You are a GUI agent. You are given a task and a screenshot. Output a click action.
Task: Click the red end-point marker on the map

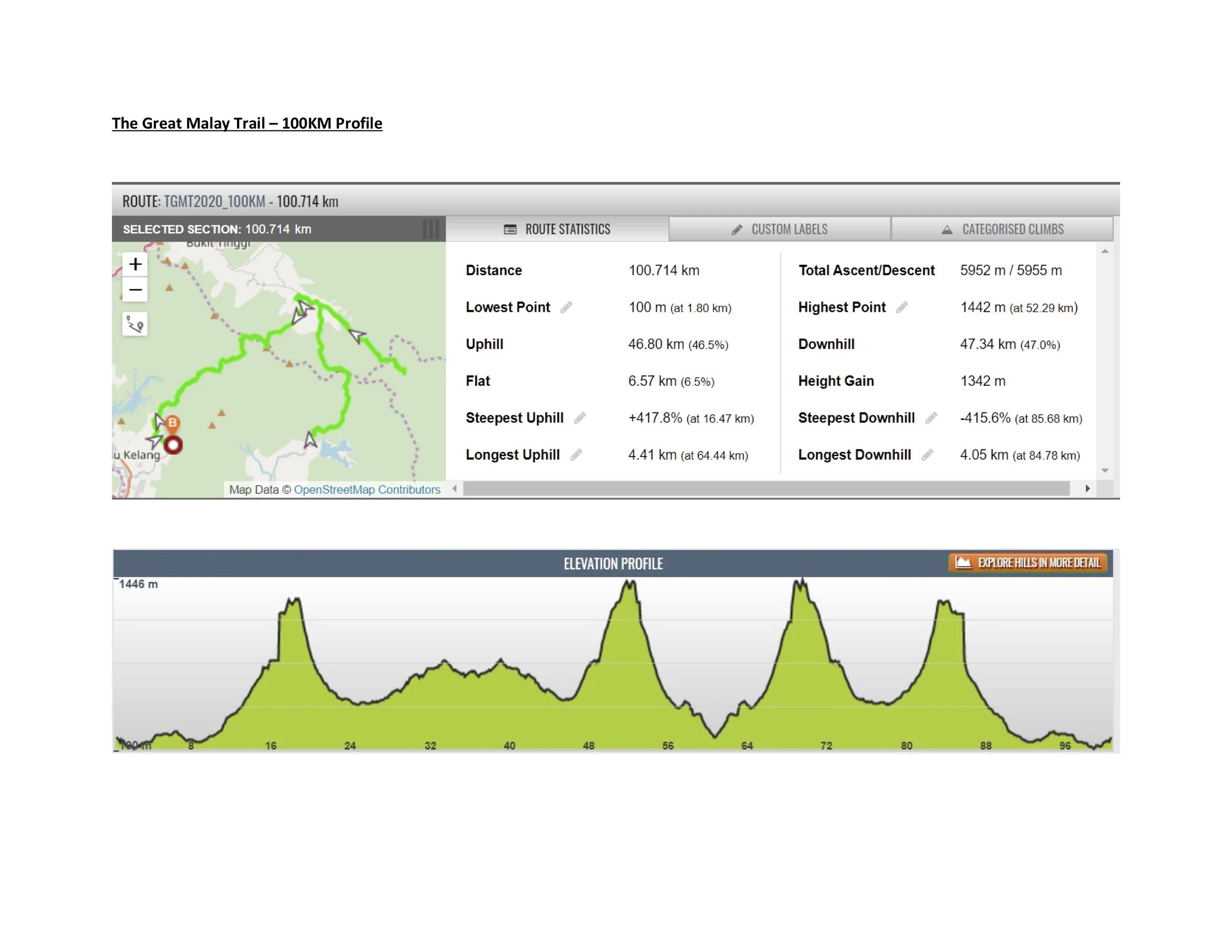point(173,445)
